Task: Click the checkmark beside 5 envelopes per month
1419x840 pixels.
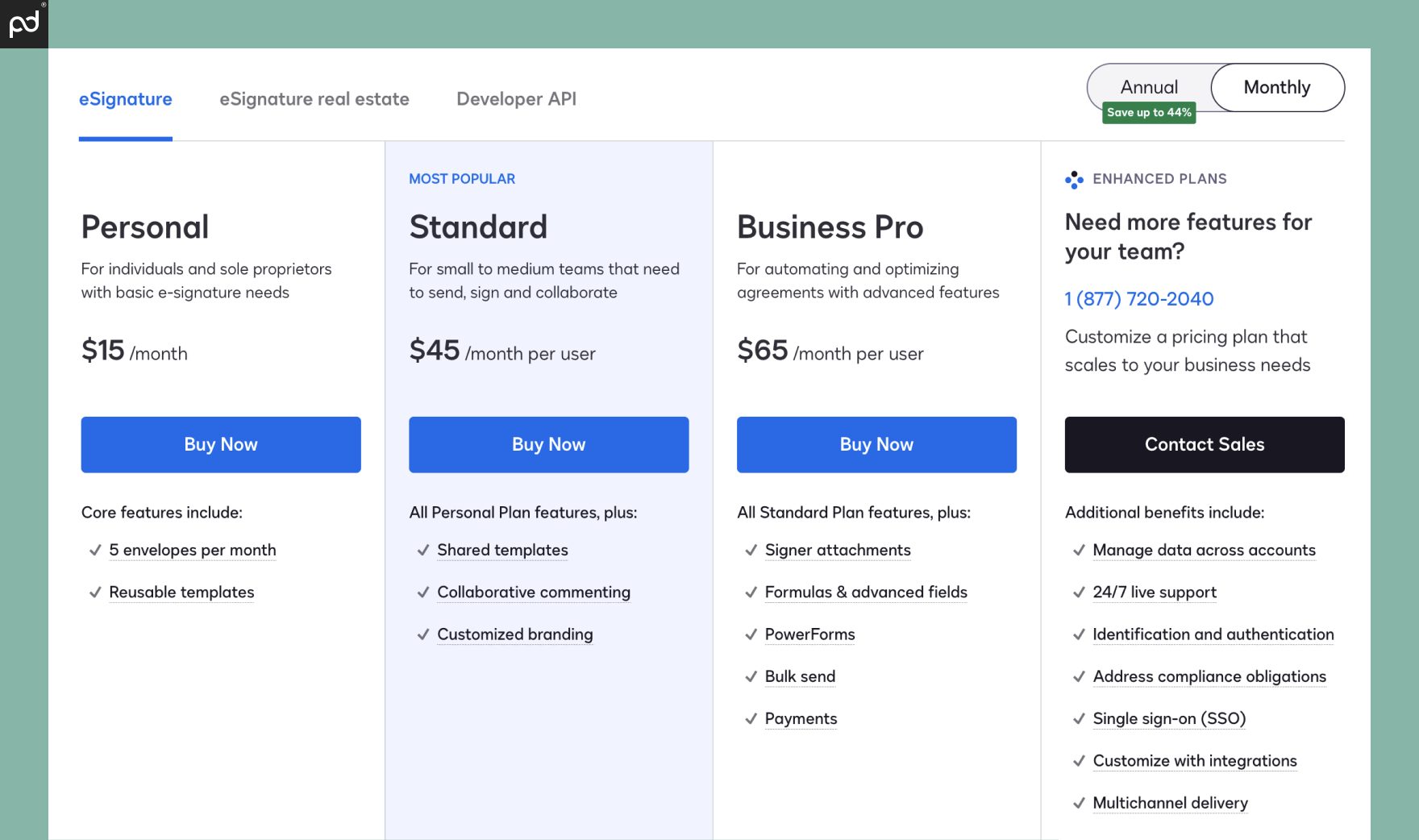Action: tap(94, 550)
